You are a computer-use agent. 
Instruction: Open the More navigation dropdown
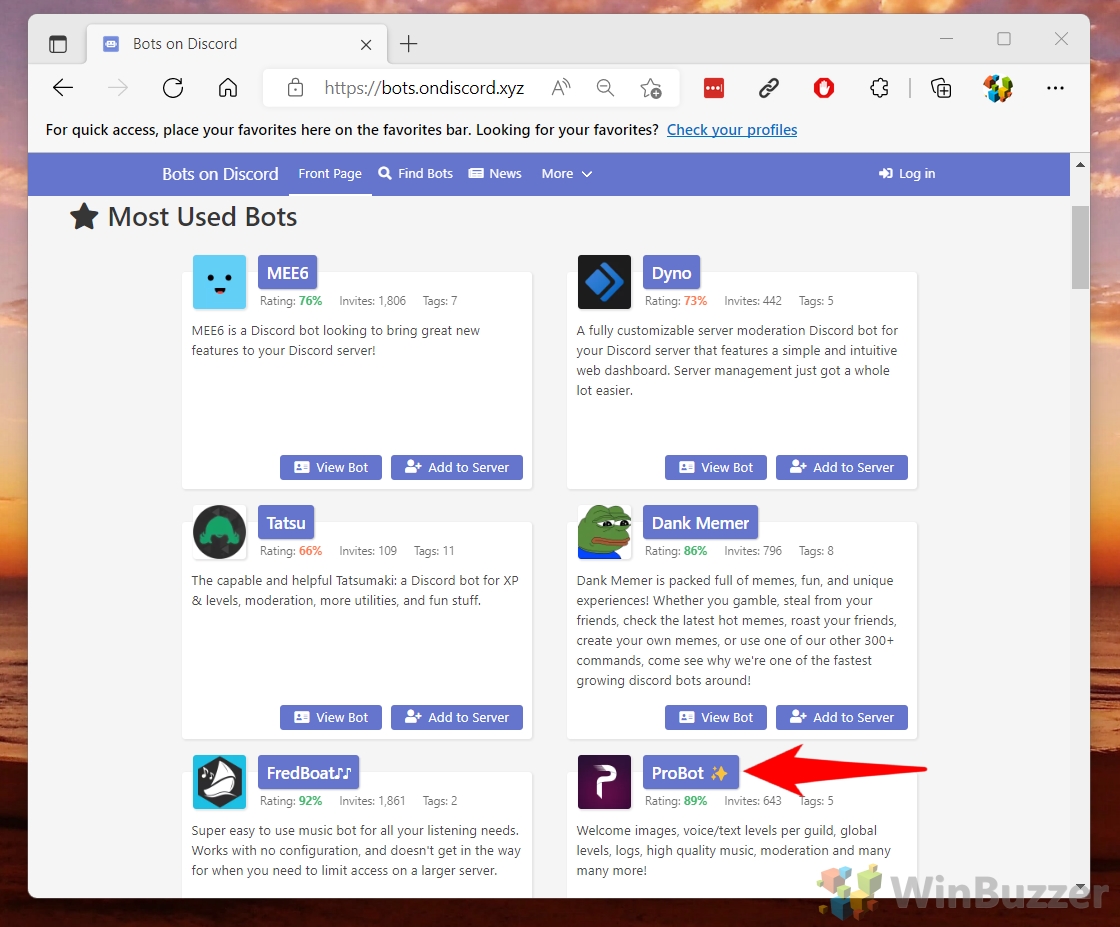tap(566, 173)
